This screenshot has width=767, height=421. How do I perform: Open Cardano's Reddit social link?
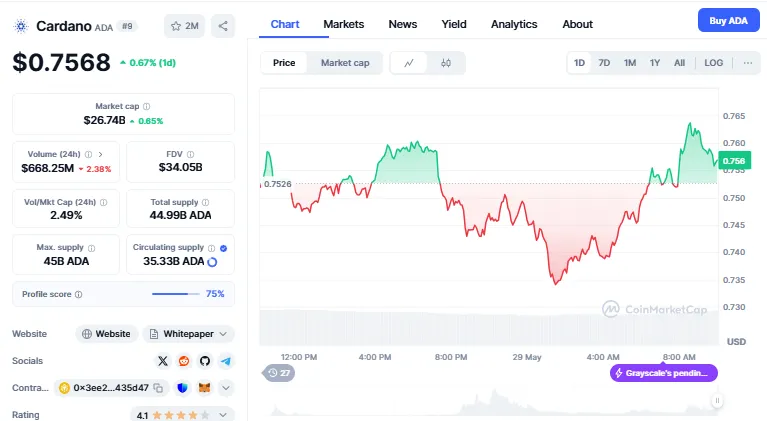click(184, 361)
